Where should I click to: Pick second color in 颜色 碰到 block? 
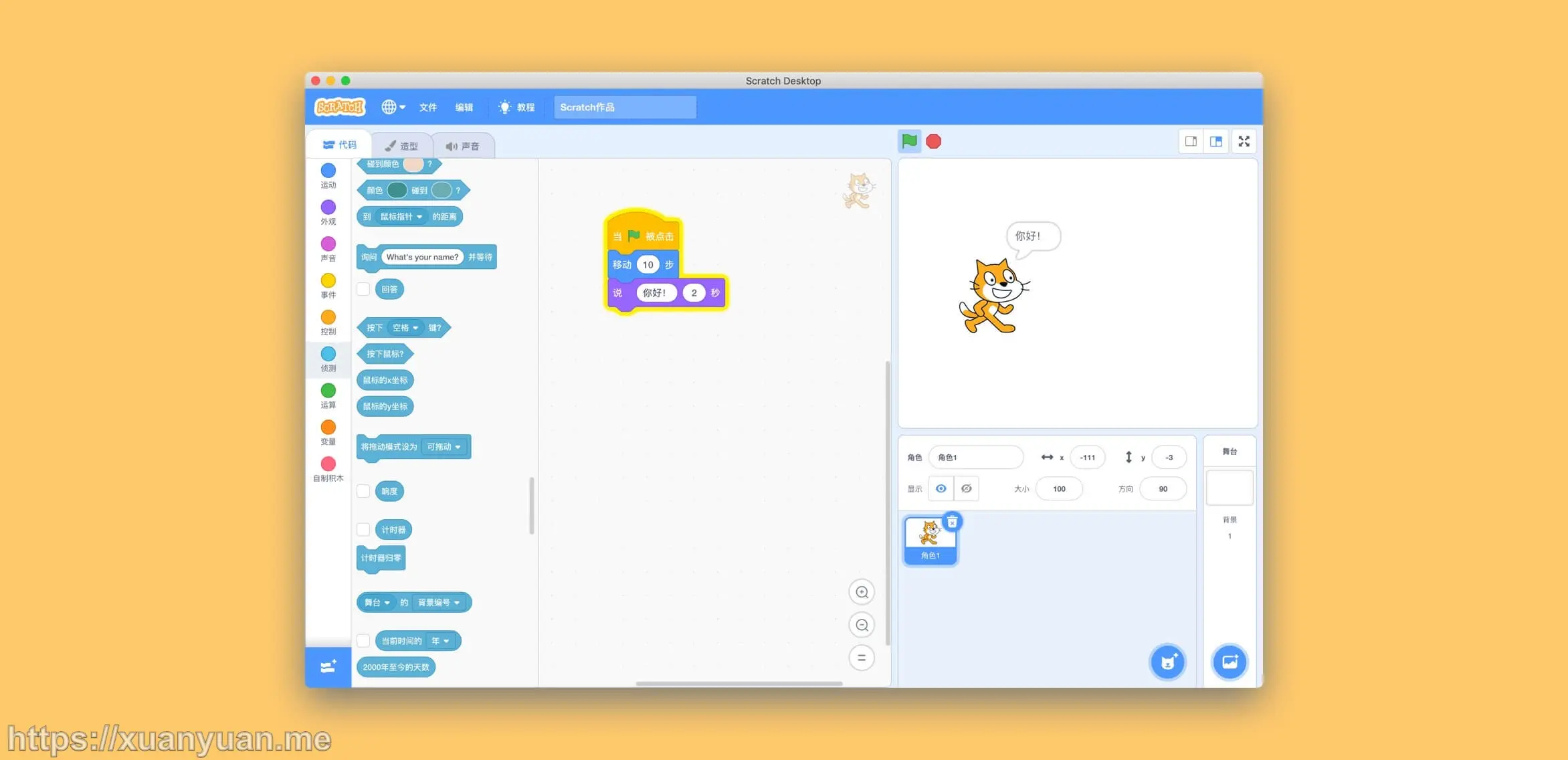[x=442, y=190]
